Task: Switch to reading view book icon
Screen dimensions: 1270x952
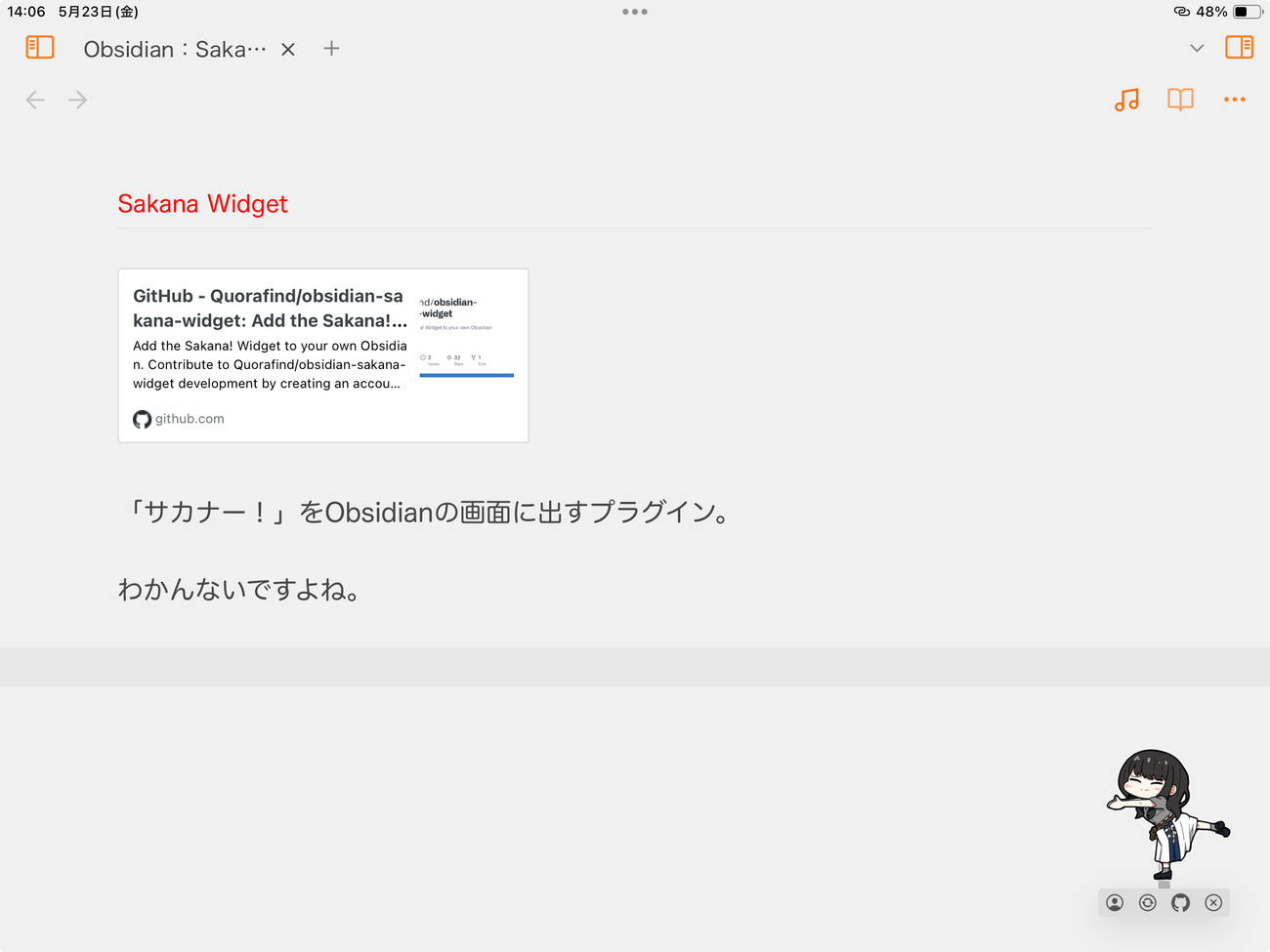Action: (1180, 100)
